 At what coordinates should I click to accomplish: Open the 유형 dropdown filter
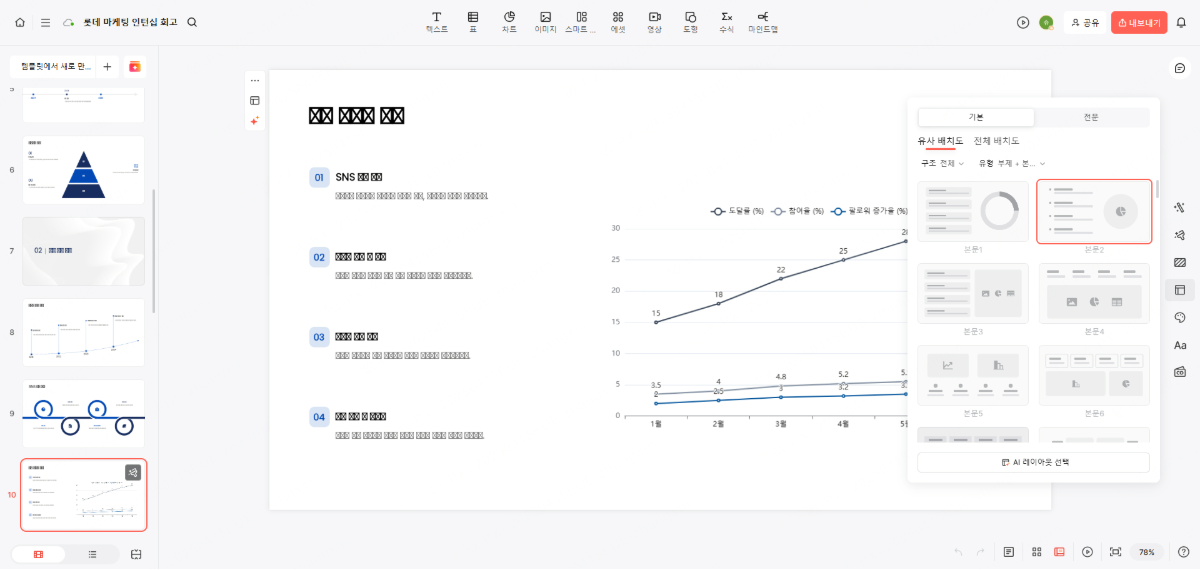(1012, 163)
